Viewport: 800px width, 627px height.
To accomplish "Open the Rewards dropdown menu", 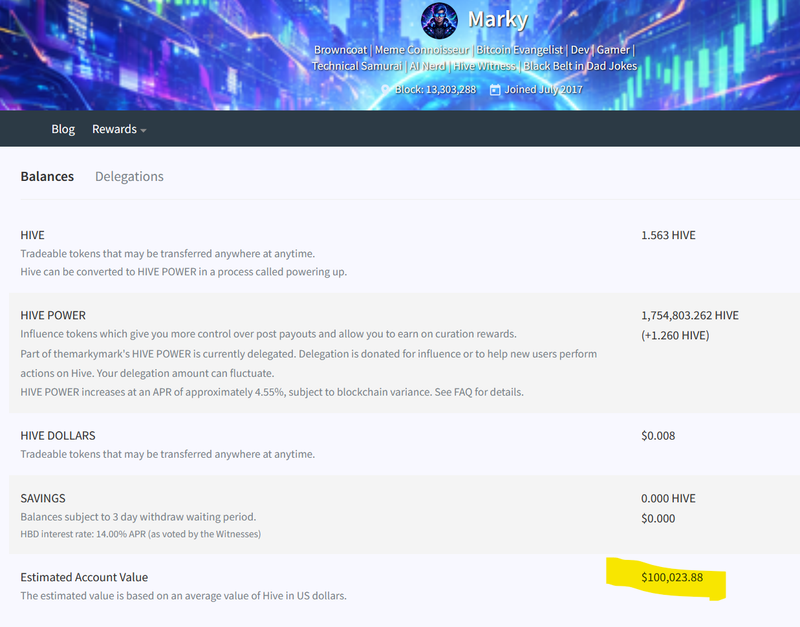I will click(119, 129).
